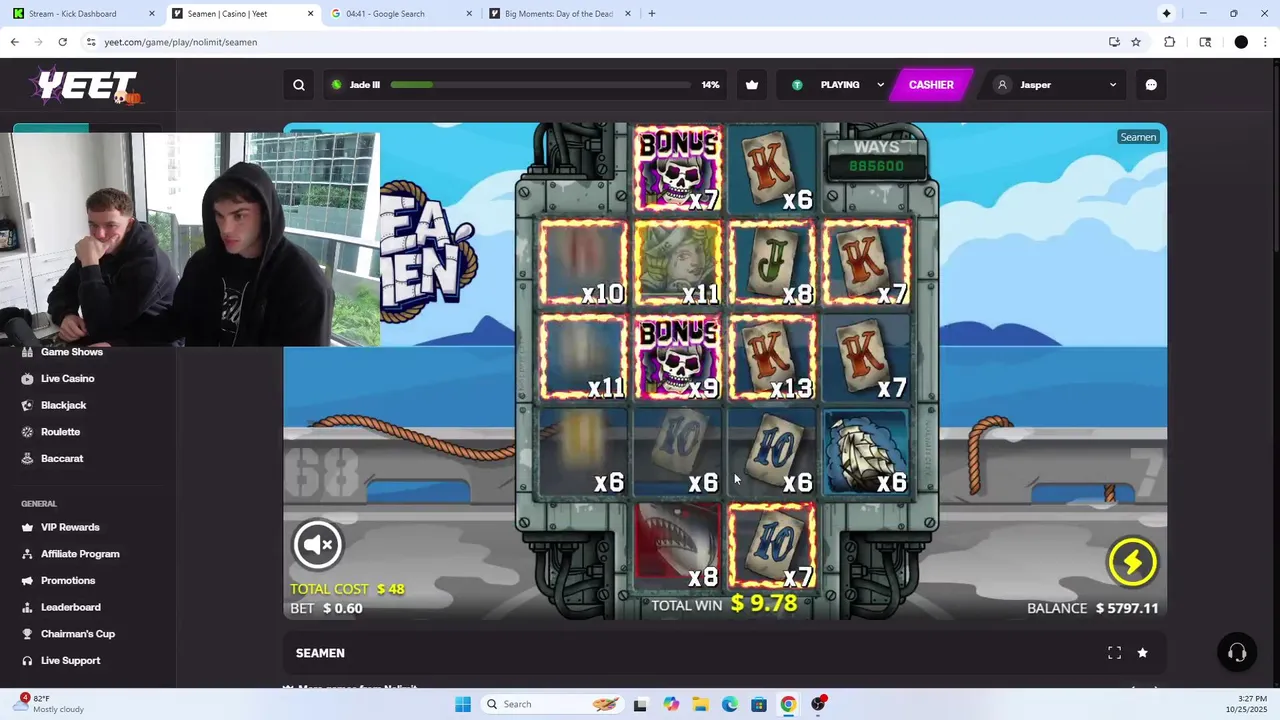This screenshot has height=720, width=1280.
Task: Click the ship x6 symbol on reels
Action: click(866, 452)
